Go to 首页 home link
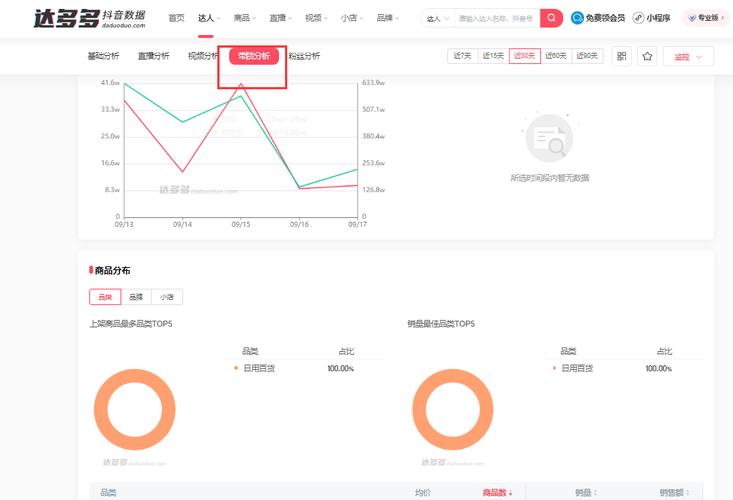733x500 pixels. (x=176, y=18)
